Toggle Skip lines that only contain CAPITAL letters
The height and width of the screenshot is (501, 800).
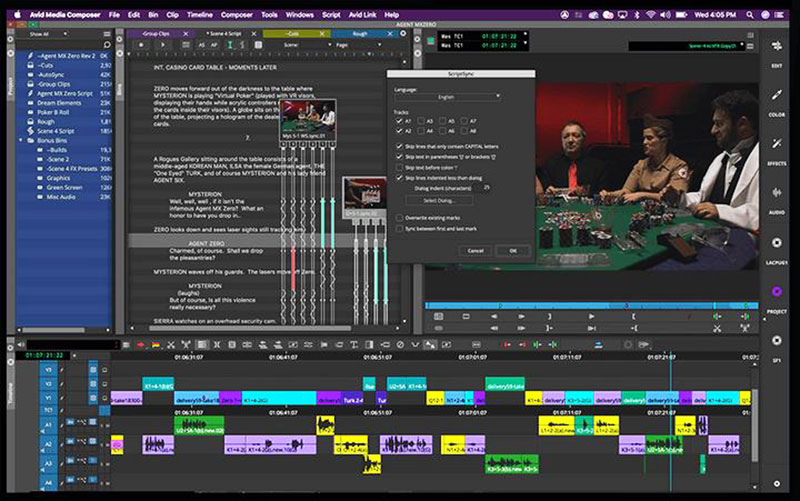[x=399, y=146]
